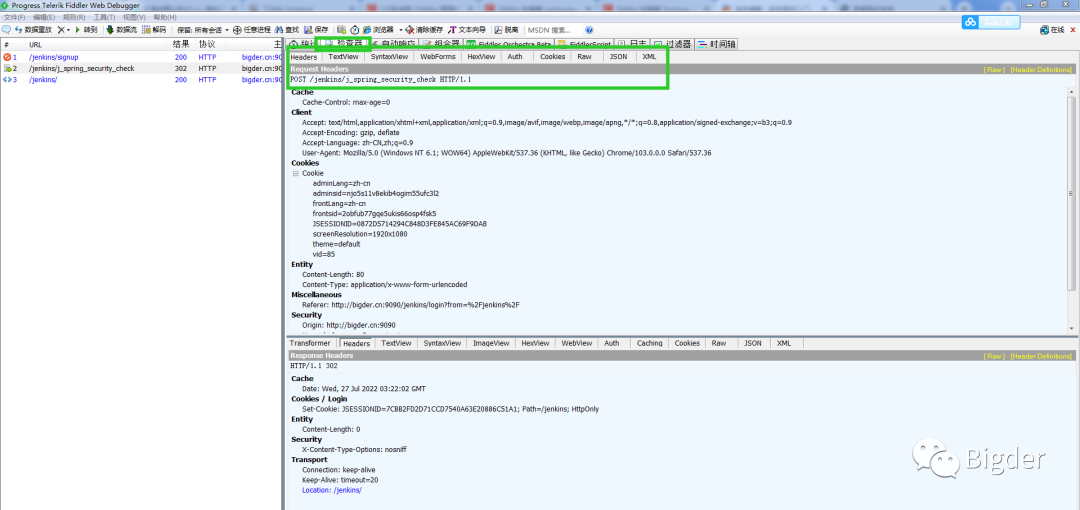This screenshot has height=510, width=1080.
Task: Click the [Raw] link in Request Headers
Action: [x=994, y=70]
